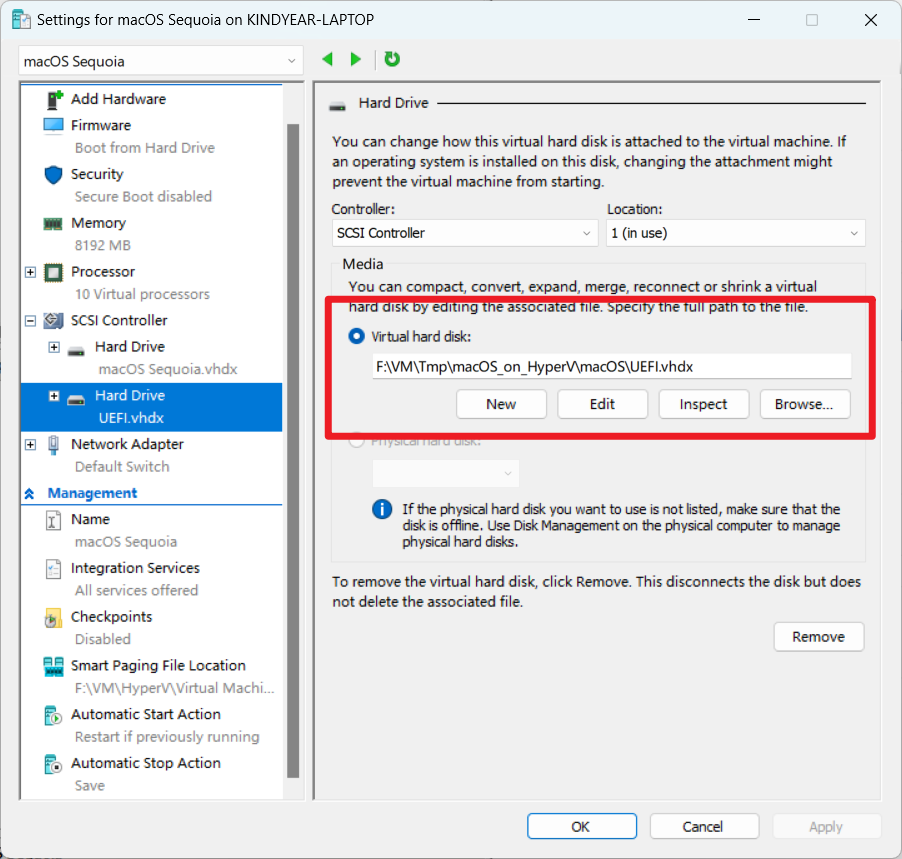Click the 'Boot from Hard Drive' text
This screenshot has width=902, height=859.
click(144, 148)
